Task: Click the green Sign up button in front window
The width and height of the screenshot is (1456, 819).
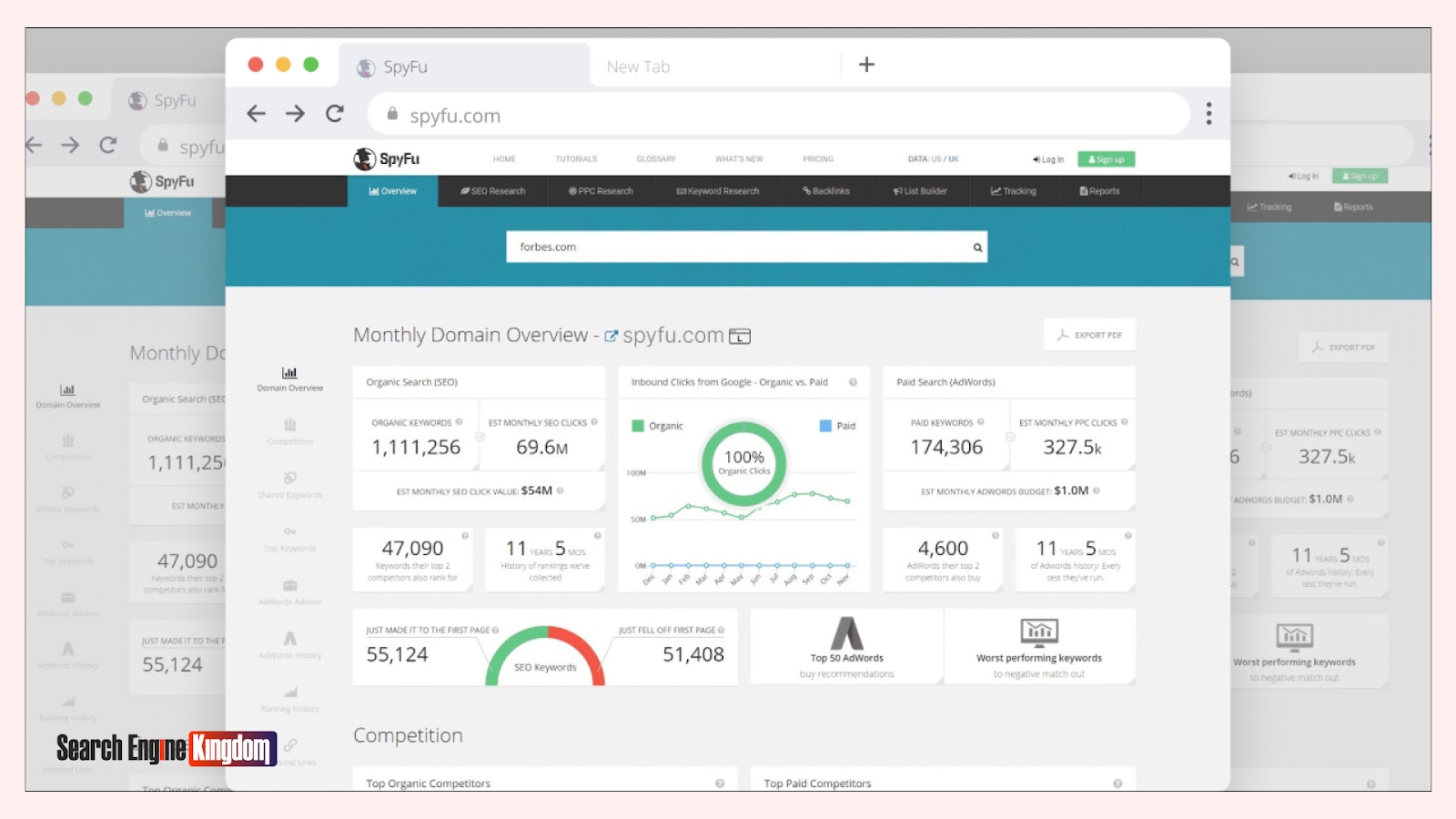Action: click(x=1106, y=159)
